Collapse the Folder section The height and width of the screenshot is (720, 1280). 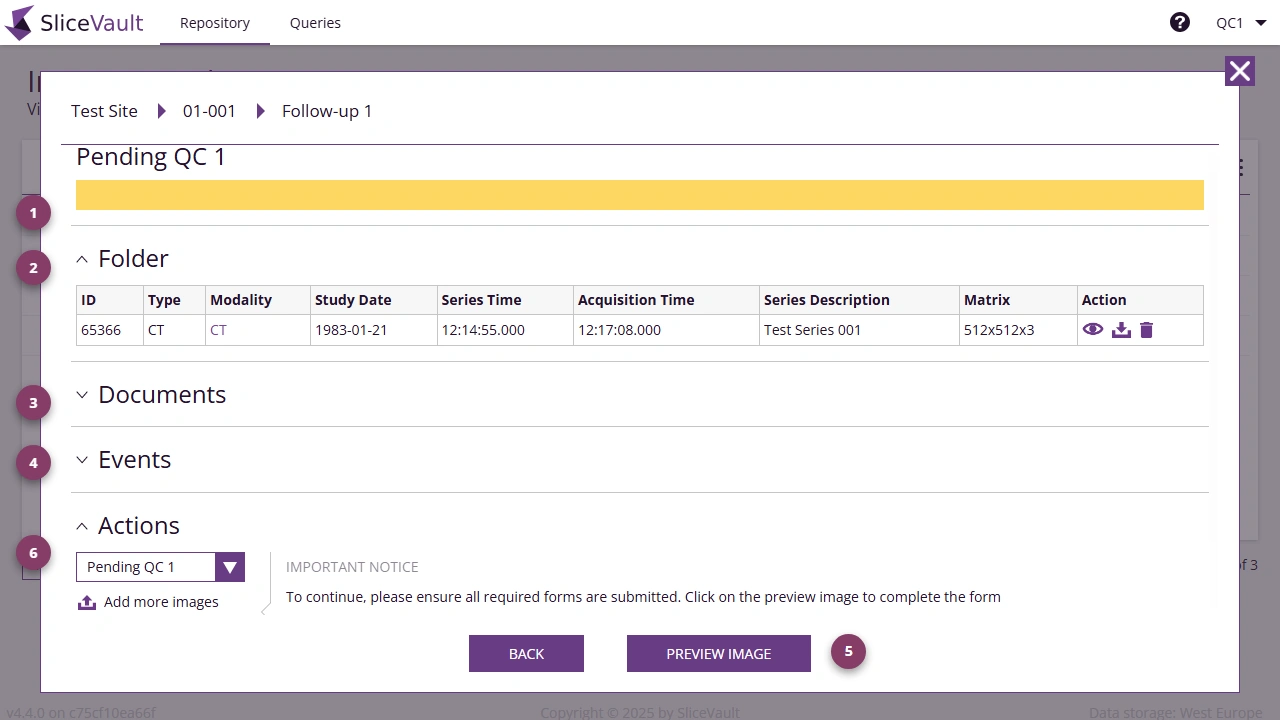(x=82, y=259)
